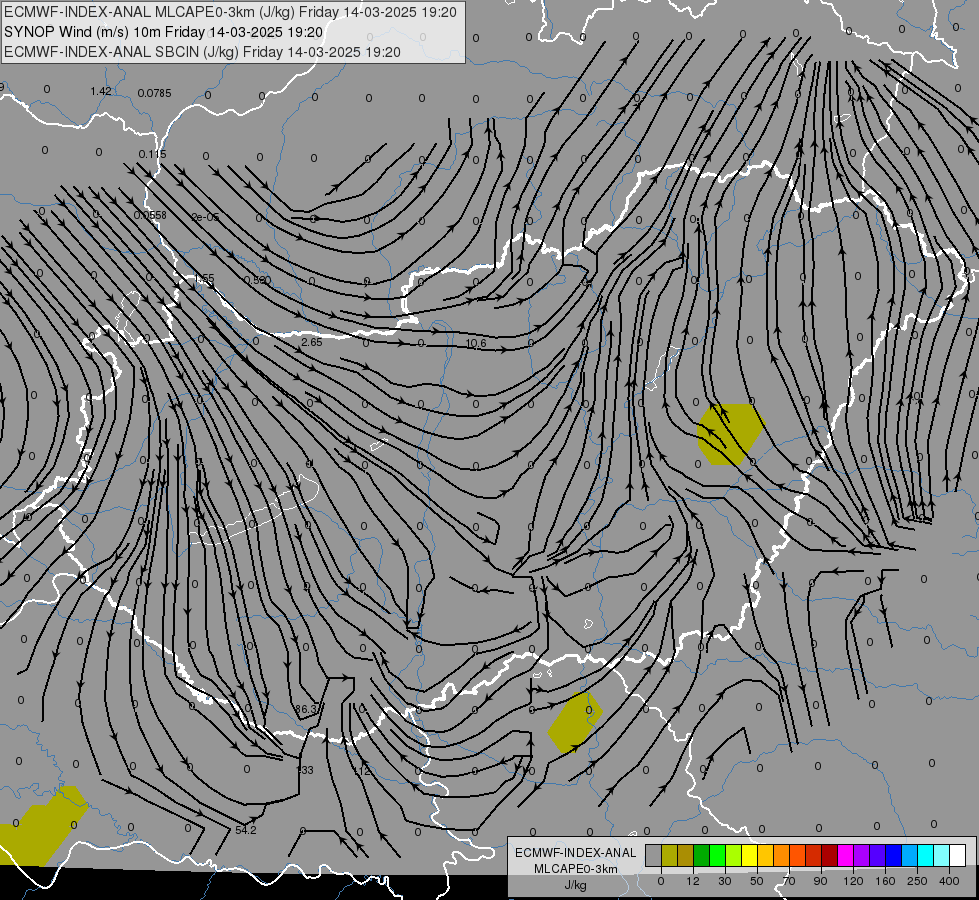Click the white swatch at legend end
This screenshot has width=979, height=900.
(957, 855)
